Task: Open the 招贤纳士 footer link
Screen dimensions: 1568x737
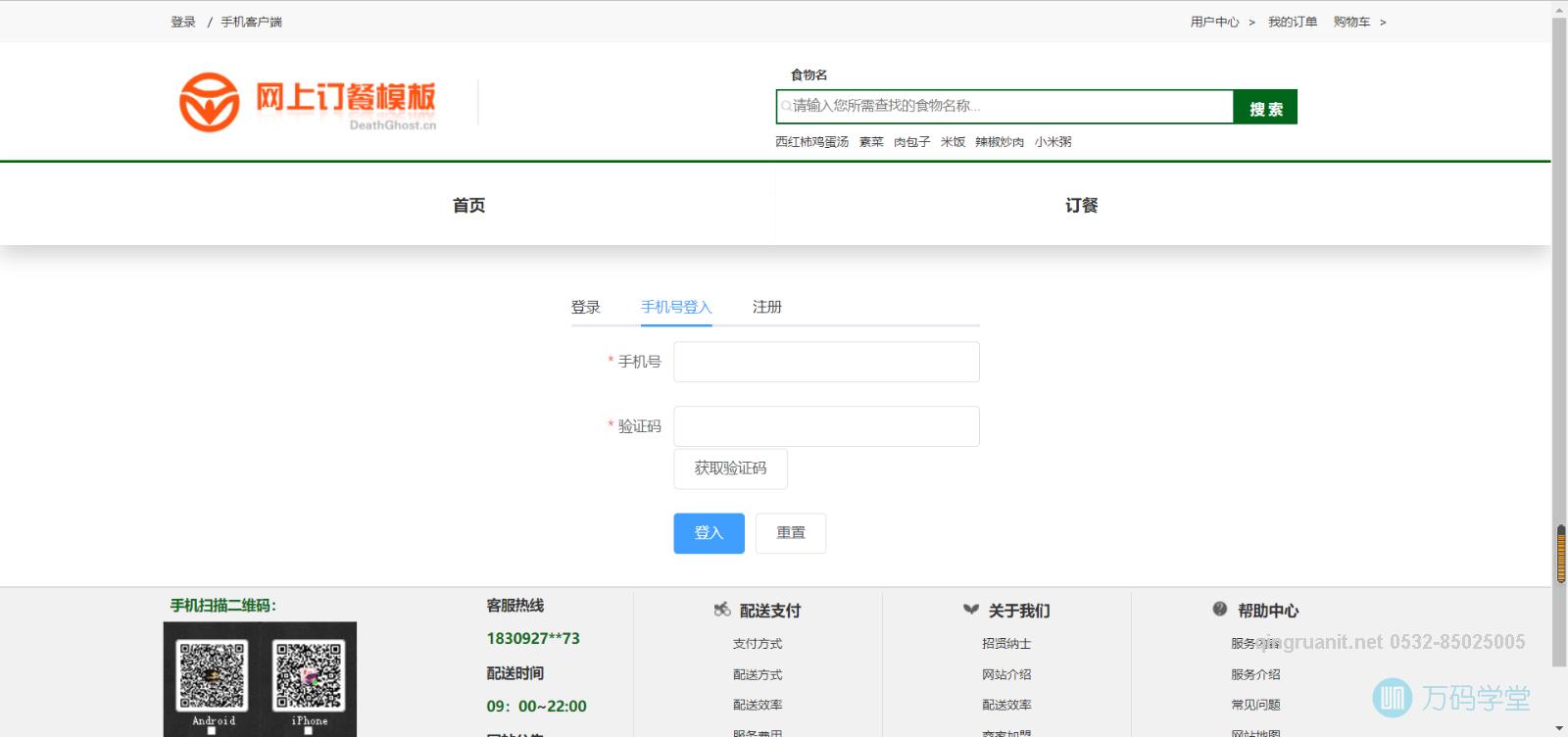Action: pyautogui.click(x=1006, y=644)
